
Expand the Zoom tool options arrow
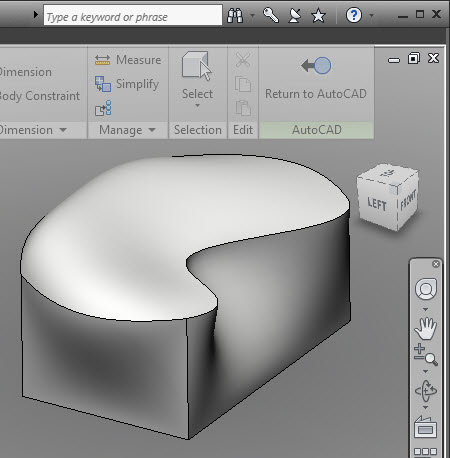tap(426, 371)
